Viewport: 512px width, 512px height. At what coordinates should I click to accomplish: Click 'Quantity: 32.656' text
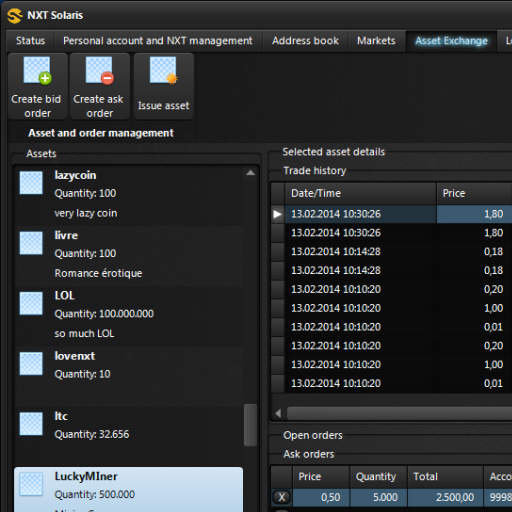coord(92,434)
